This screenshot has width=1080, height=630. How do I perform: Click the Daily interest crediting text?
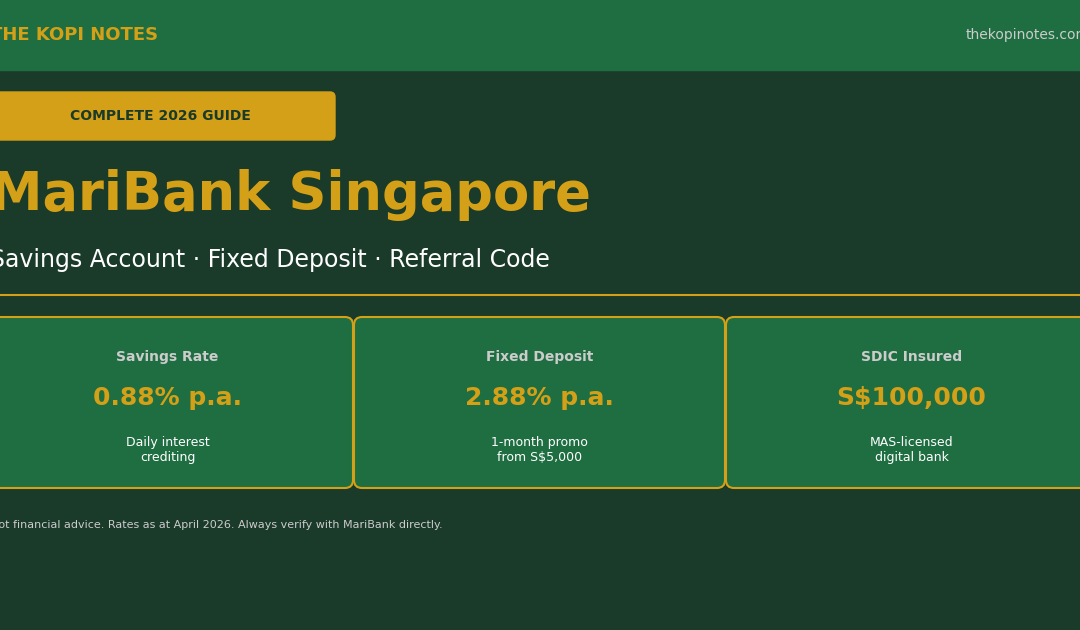tap(168, 450)
